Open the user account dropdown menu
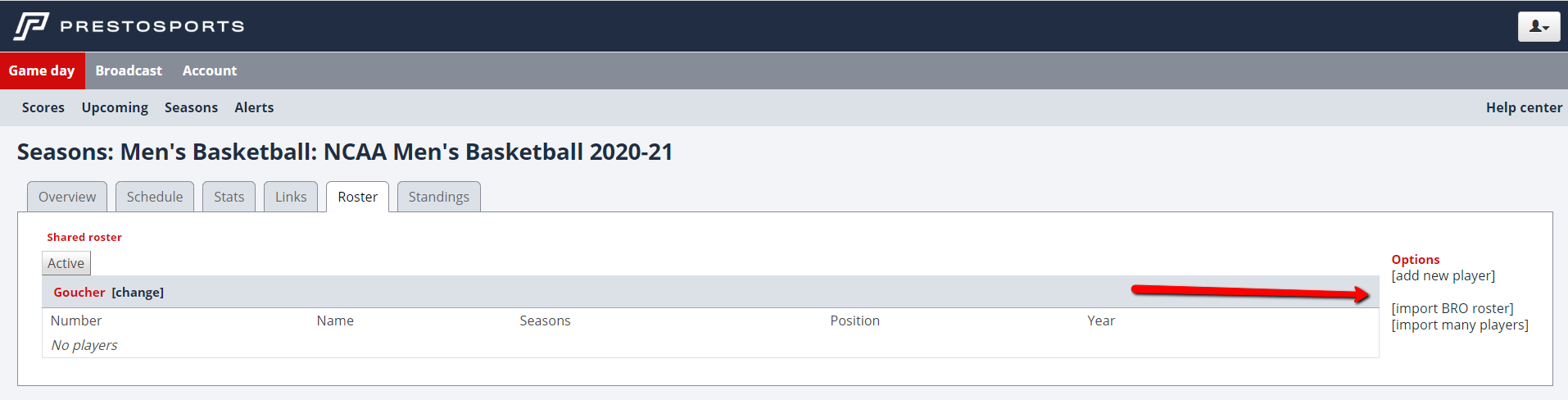Viewport: 1568px width, 400px height. pyautogui.click(x=1539, y=26)
